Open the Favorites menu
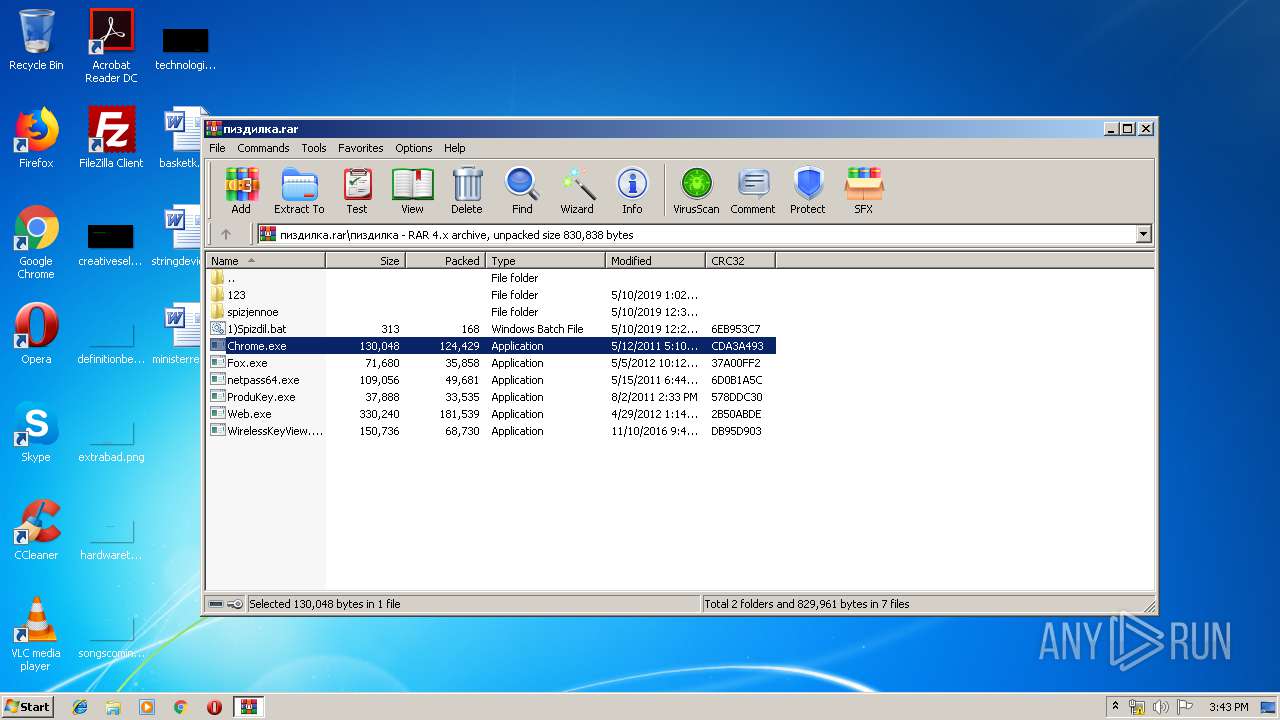The image size is (1280, 720). (x=361, y=148)
